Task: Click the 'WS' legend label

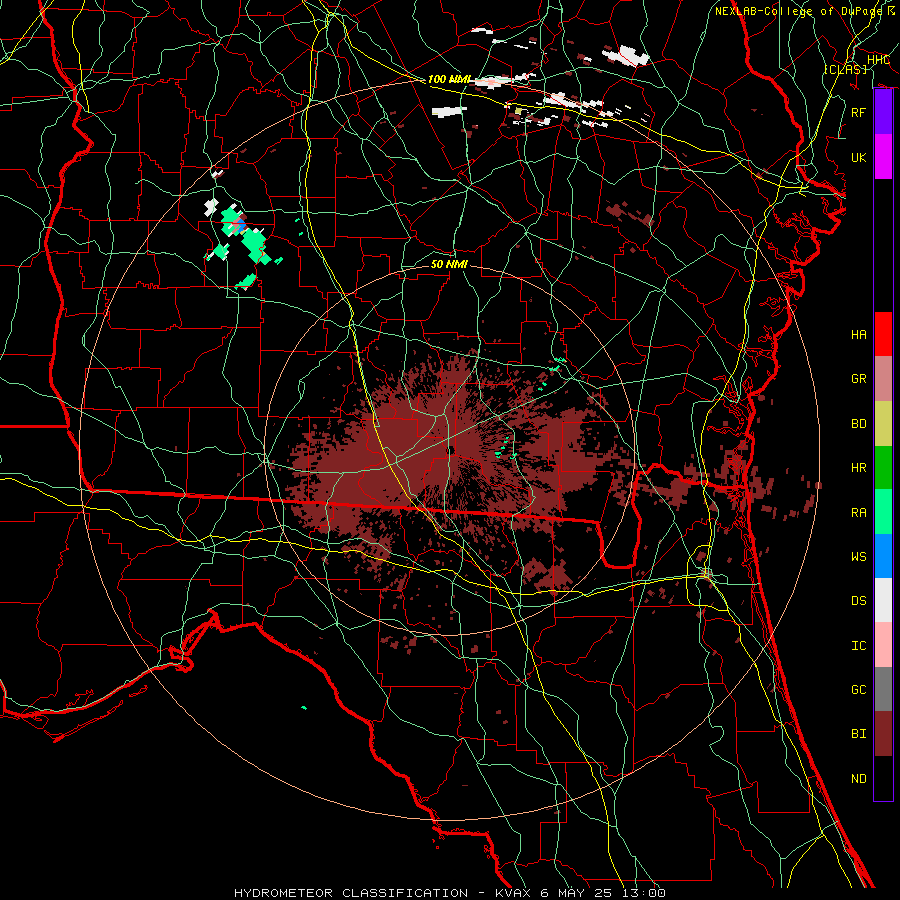Action: point(859,557)
